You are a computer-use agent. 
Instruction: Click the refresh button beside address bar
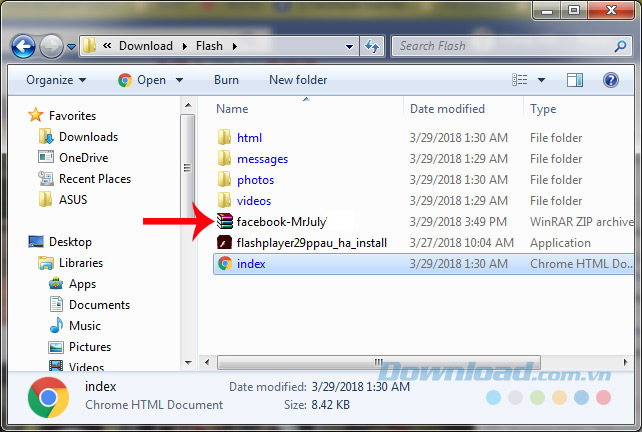[372, 46]
